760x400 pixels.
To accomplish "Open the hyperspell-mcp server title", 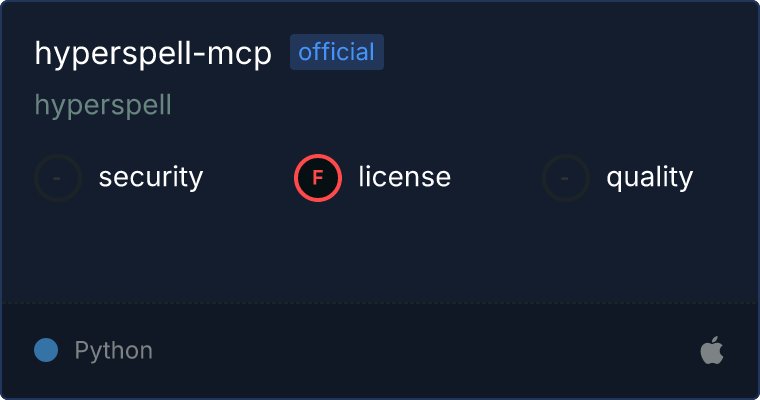I will [x=153, y=53].
